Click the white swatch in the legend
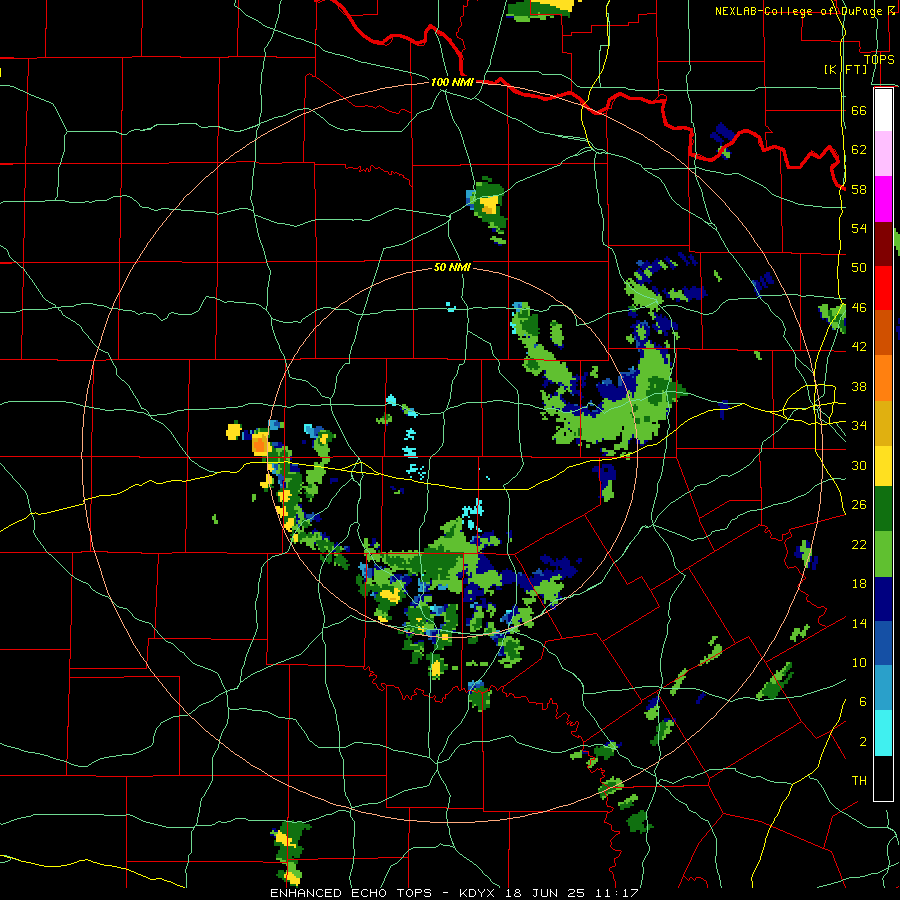The height and width of the screenshot is (900, 900). tap(883, 110)
